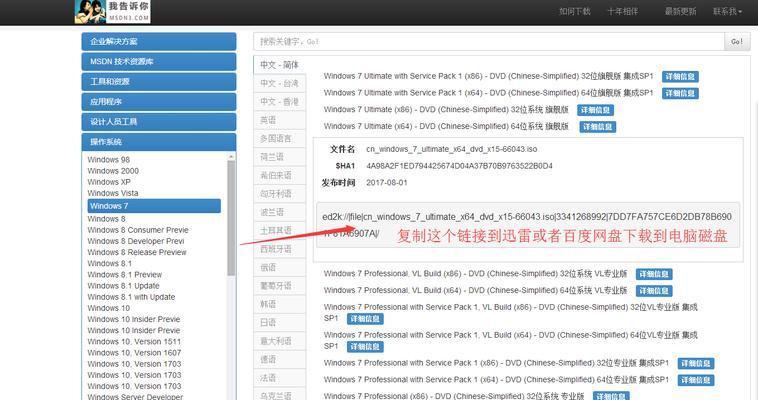Open the 最新更新 navigation link
Screen dimensions: 758x400
pyautogui.click(x=680, y=11)
